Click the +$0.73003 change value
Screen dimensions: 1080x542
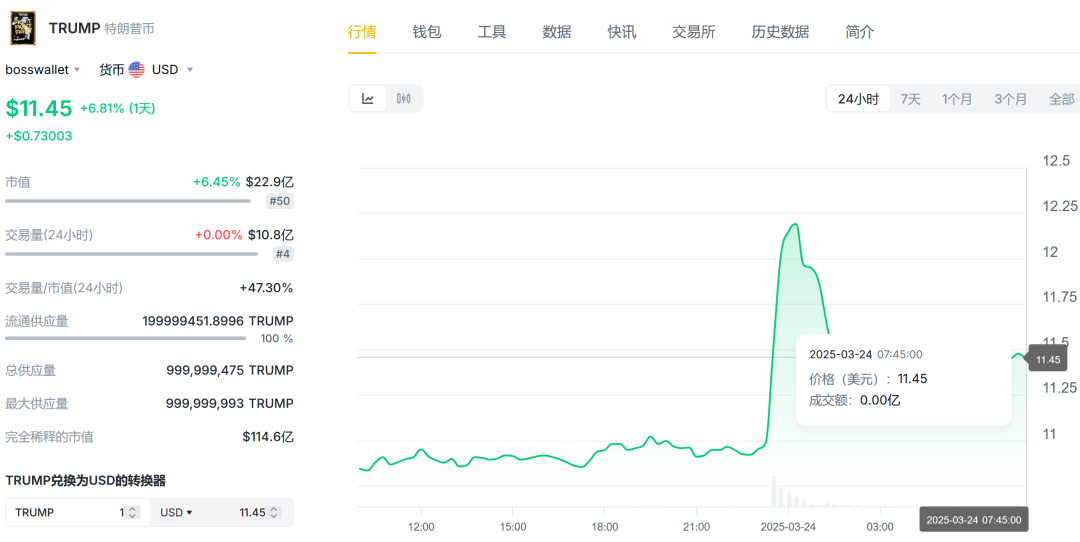pyautogui.click(x=39, y=136)
